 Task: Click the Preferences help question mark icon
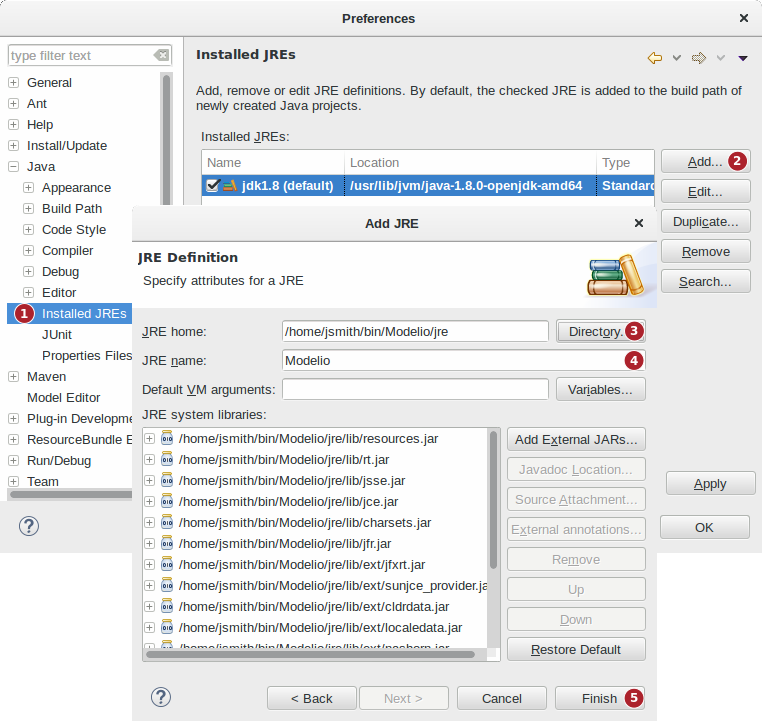28,525
